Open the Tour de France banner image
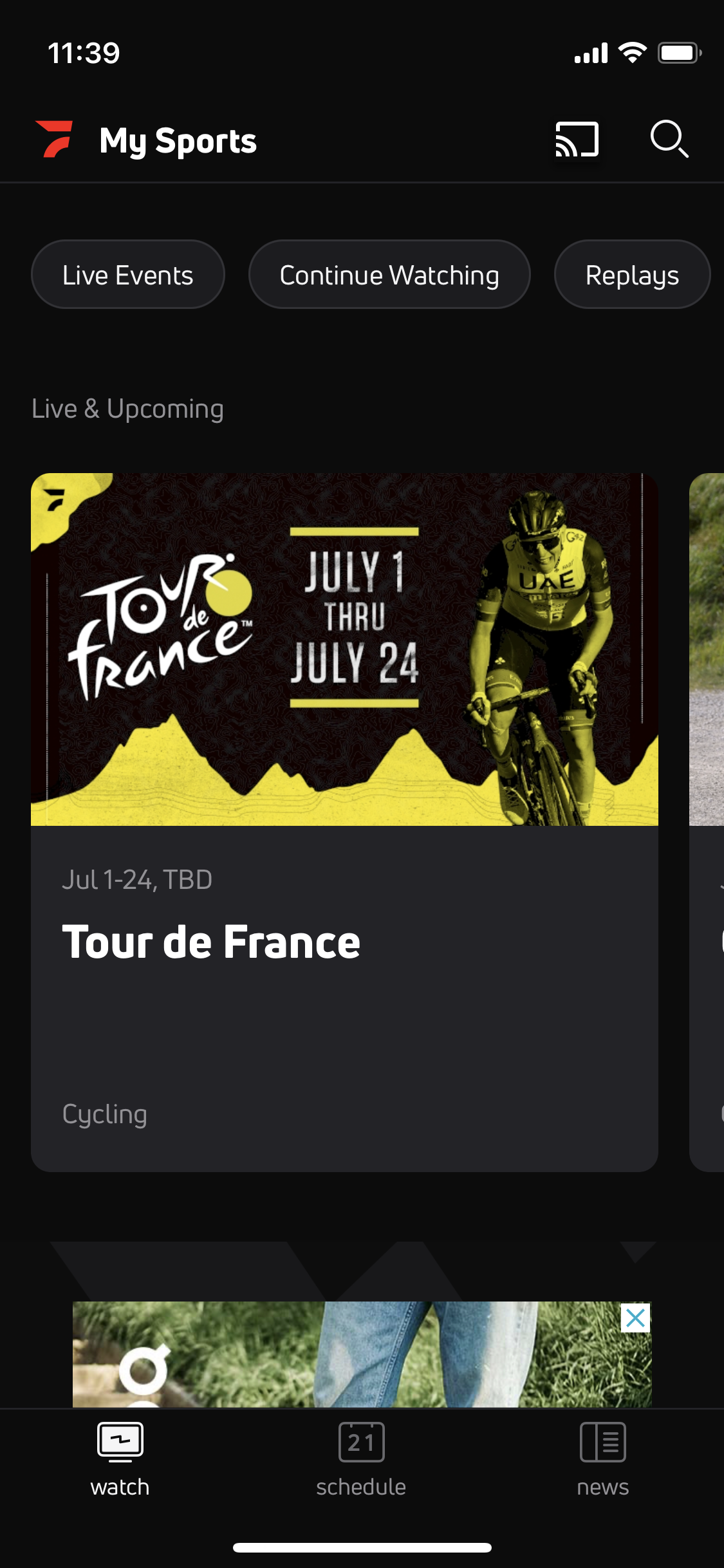The image size is (724, 1568). [344, 649]
